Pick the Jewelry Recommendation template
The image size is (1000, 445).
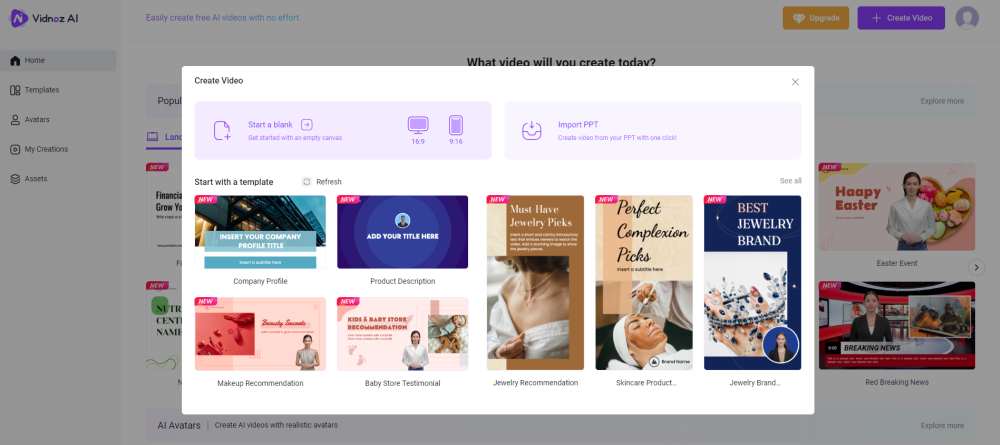pos(535,282)
